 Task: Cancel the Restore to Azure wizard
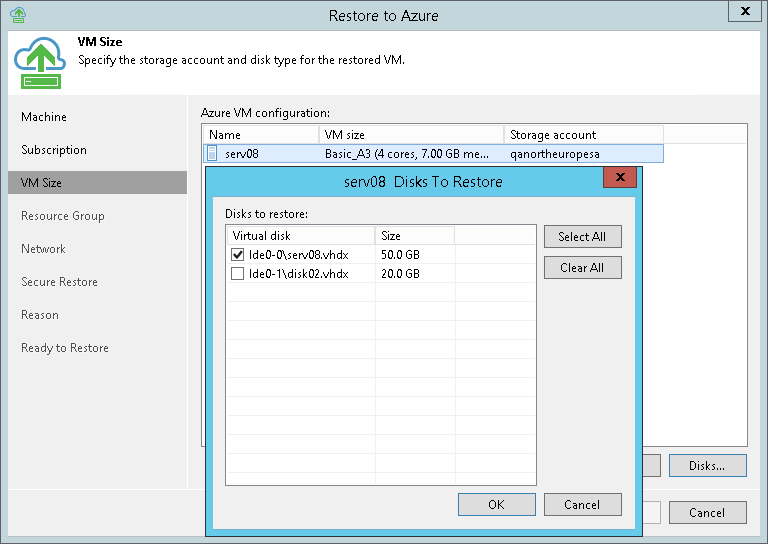tap(708, 513)
